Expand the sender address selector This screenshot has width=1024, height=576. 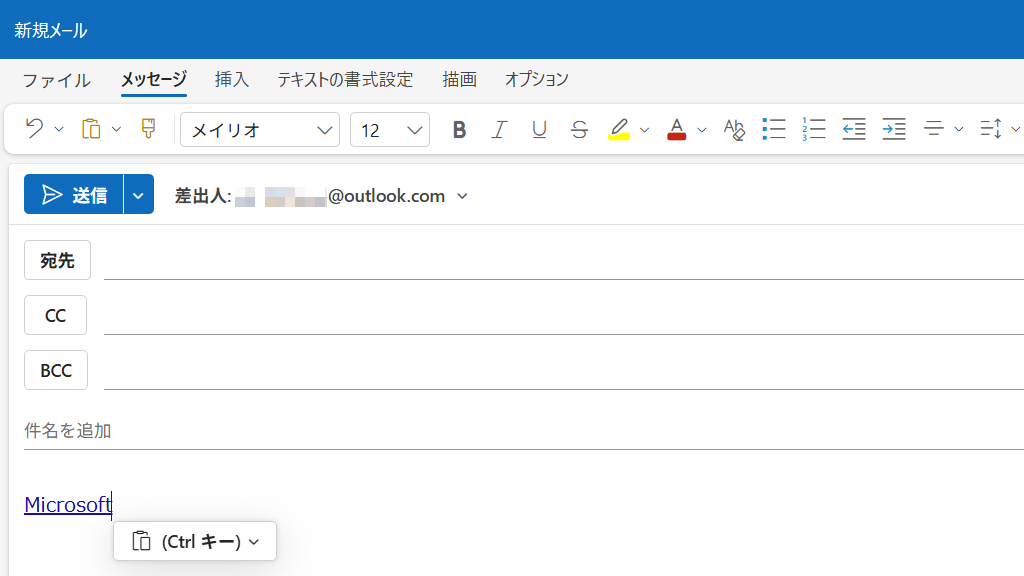(462, 196)
